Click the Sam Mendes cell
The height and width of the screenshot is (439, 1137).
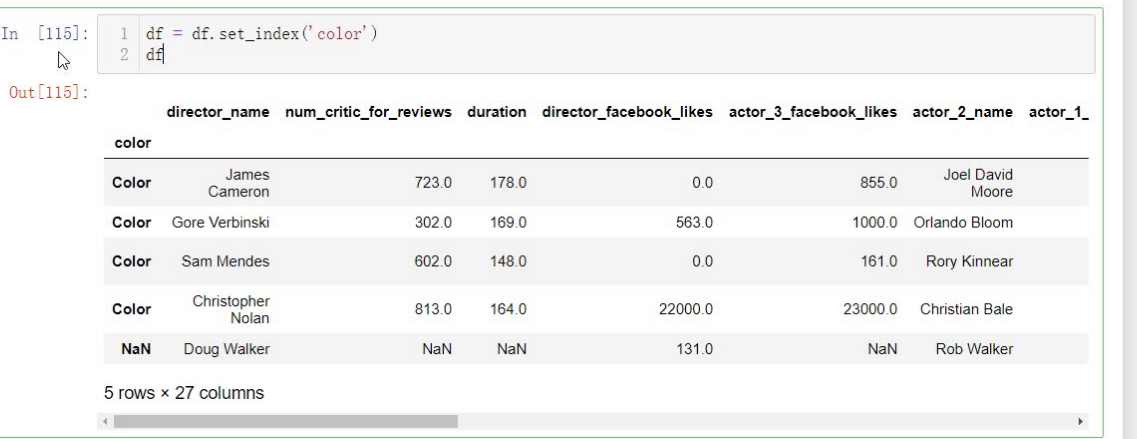tap(226, 261)
